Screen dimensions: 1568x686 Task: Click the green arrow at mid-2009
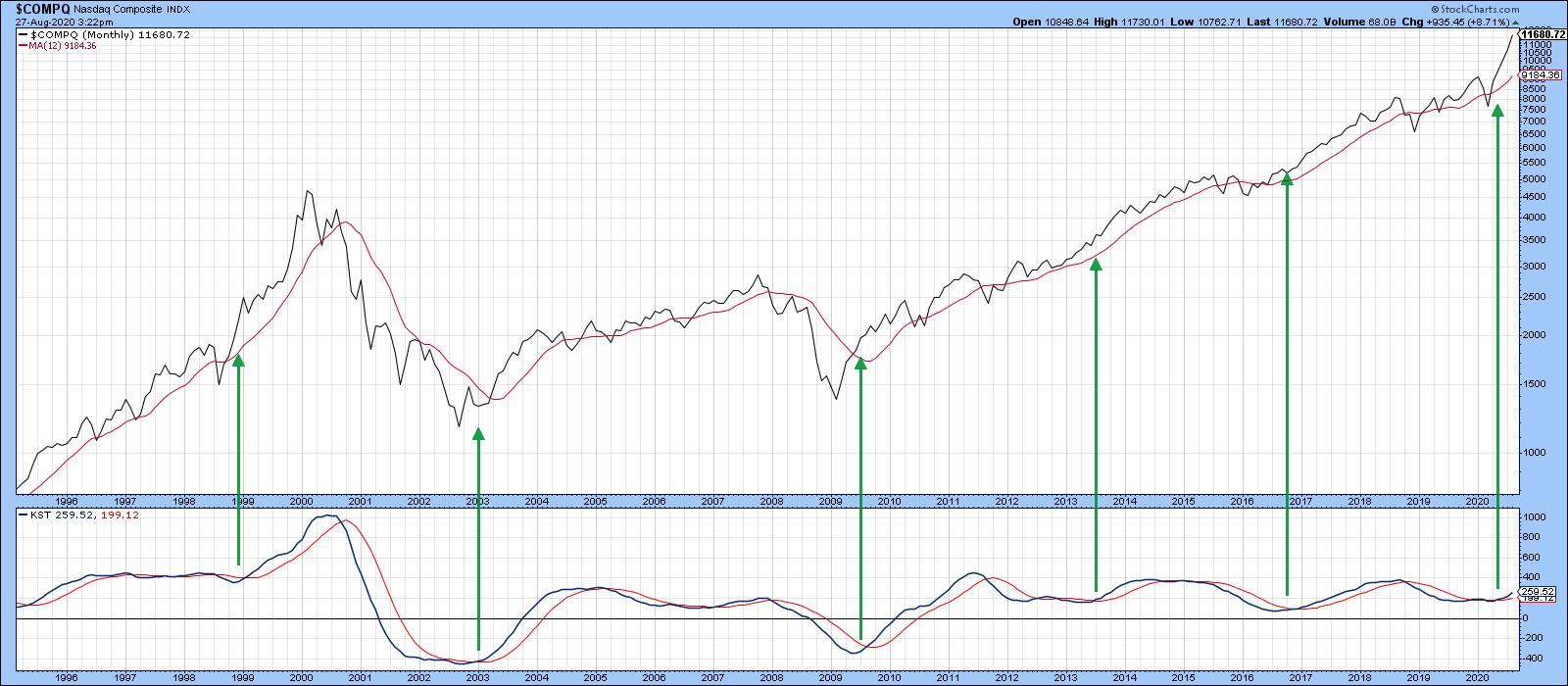tap(860, 500)
